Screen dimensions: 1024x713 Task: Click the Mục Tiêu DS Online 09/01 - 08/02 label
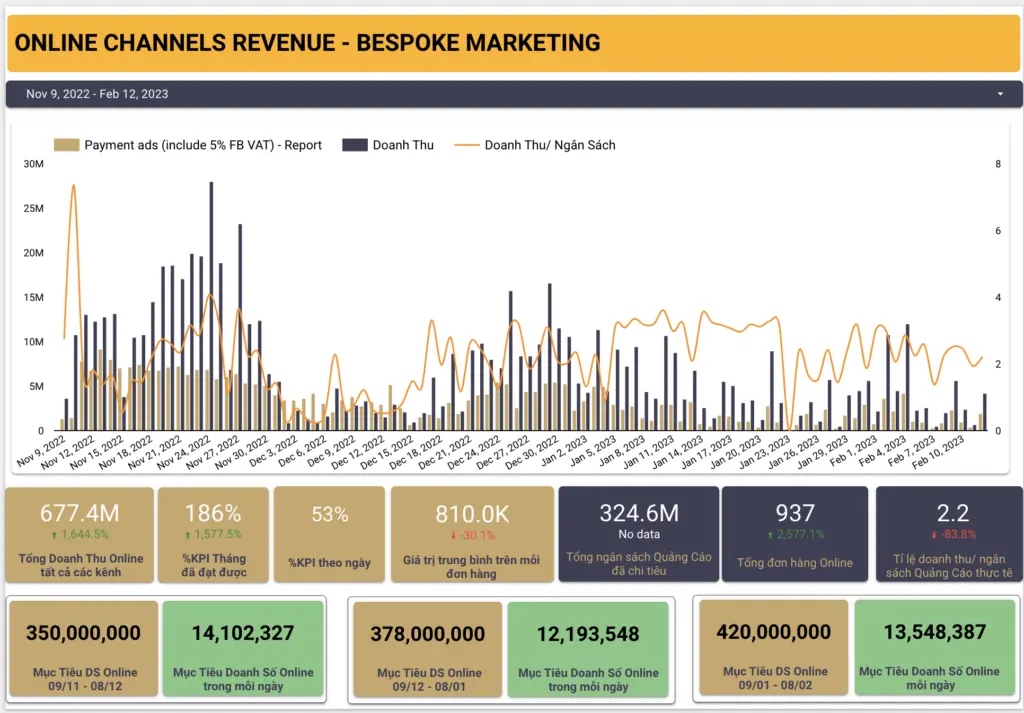(775, 678)
